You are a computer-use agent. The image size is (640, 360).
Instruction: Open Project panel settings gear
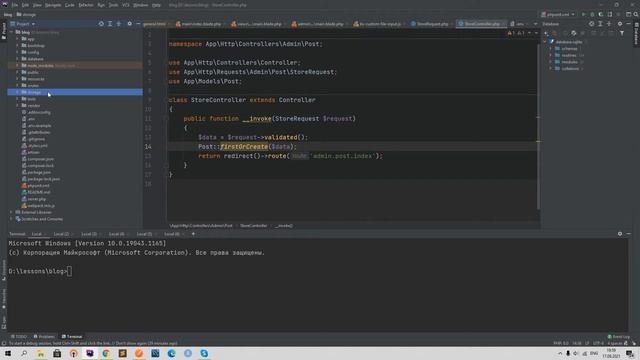point(129,24)
